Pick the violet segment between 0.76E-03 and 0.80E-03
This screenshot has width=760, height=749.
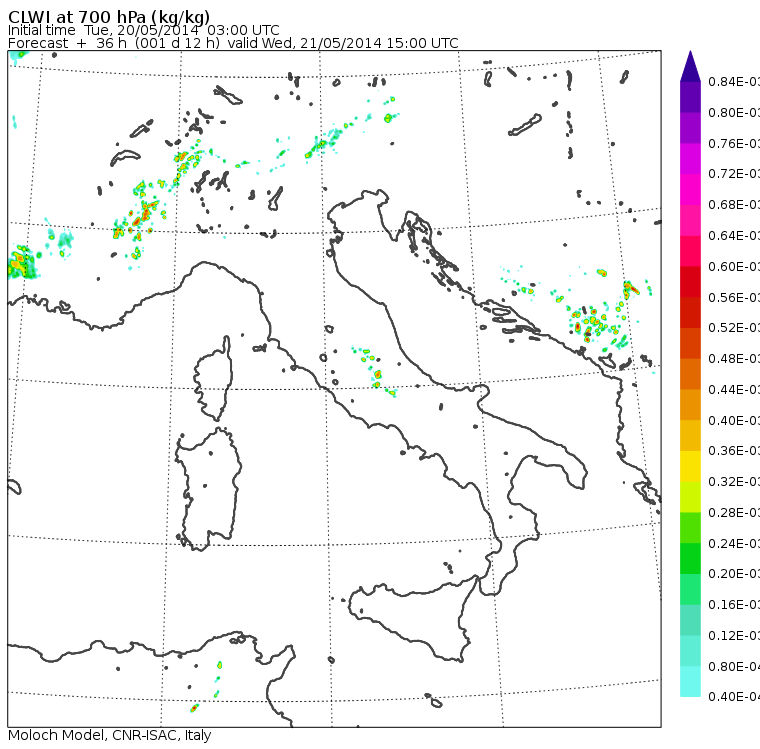(x=690, y=128)
